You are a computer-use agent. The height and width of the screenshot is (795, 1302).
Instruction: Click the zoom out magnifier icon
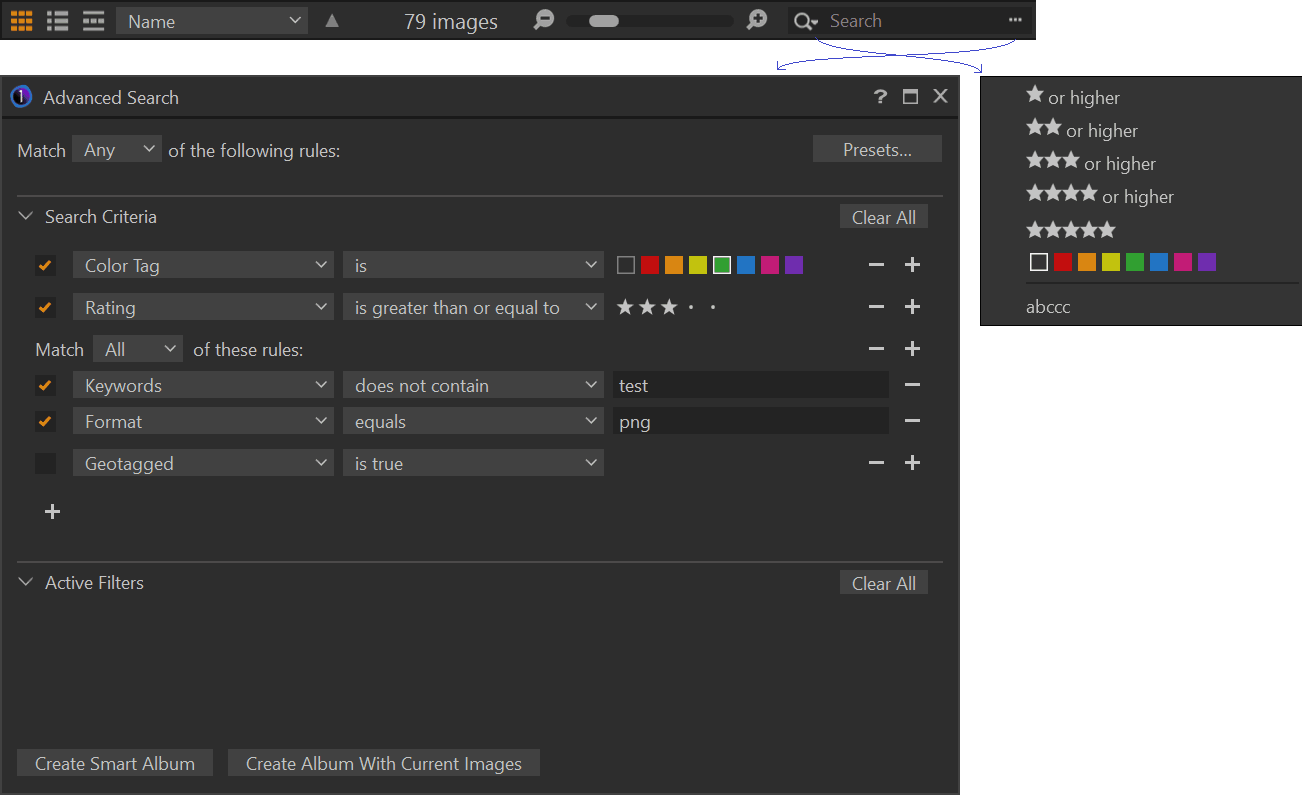pyautogui.click(x=543, y=20)
